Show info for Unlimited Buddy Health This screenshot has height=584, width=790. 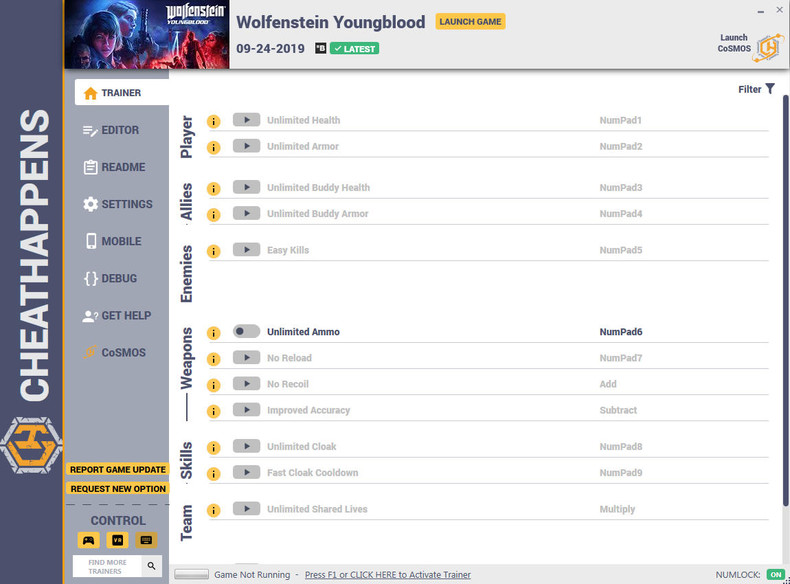click(x=214, y=189)
